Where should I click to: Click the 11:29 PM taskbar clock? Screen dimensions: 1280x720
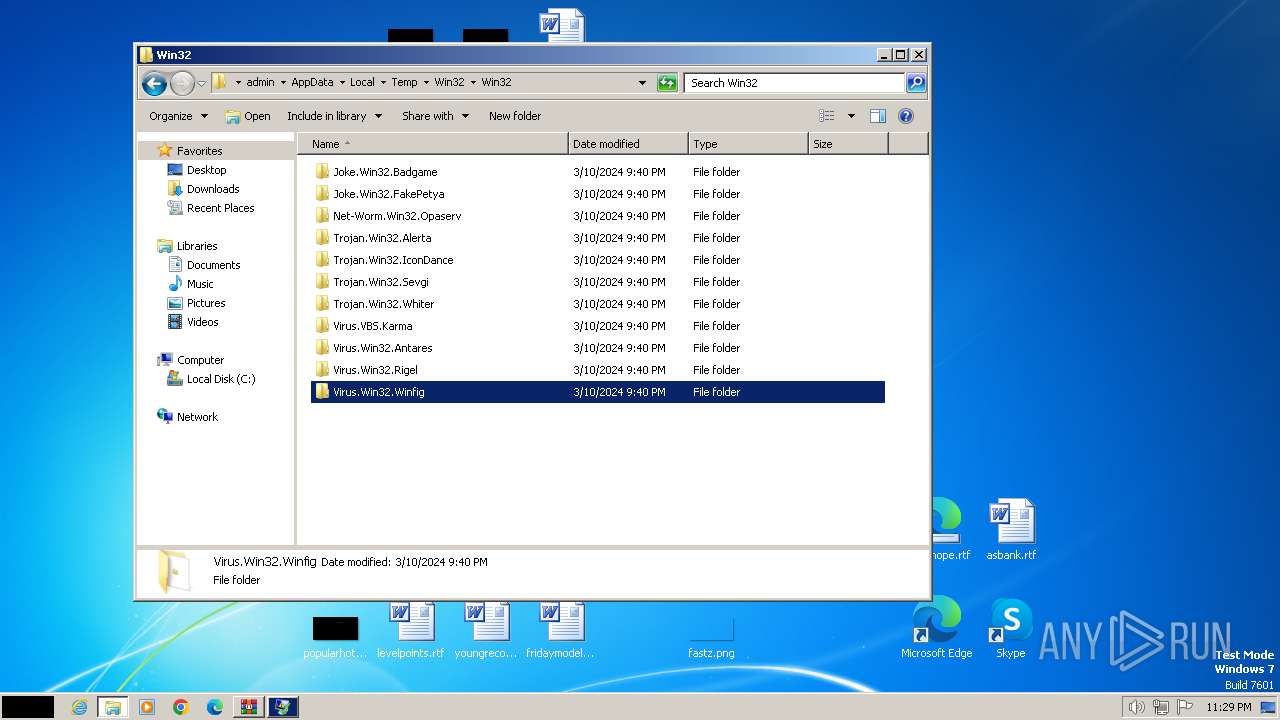[1228, 707]
